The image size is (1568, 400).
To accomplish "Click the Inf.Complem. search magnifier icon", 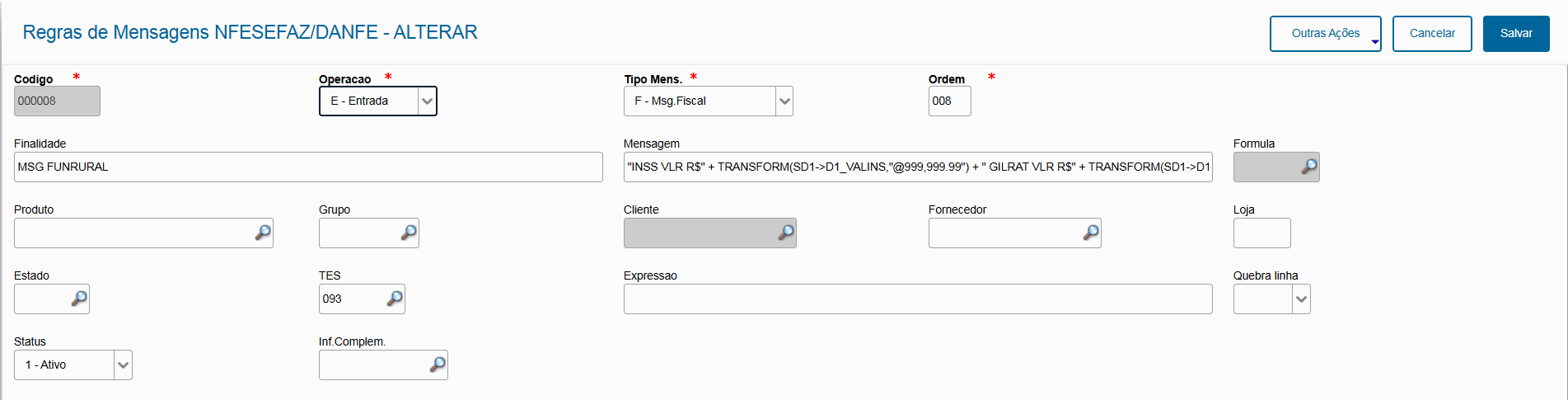I will 438,365.
